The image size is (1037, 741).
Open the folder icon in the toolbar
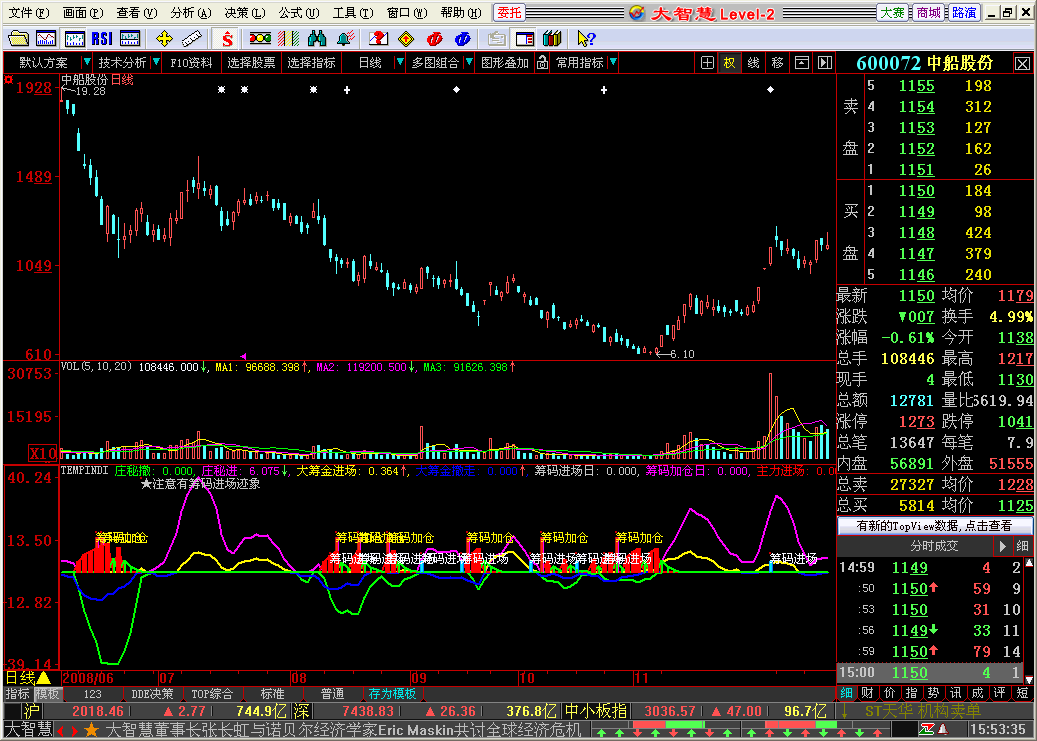[18, 38]
